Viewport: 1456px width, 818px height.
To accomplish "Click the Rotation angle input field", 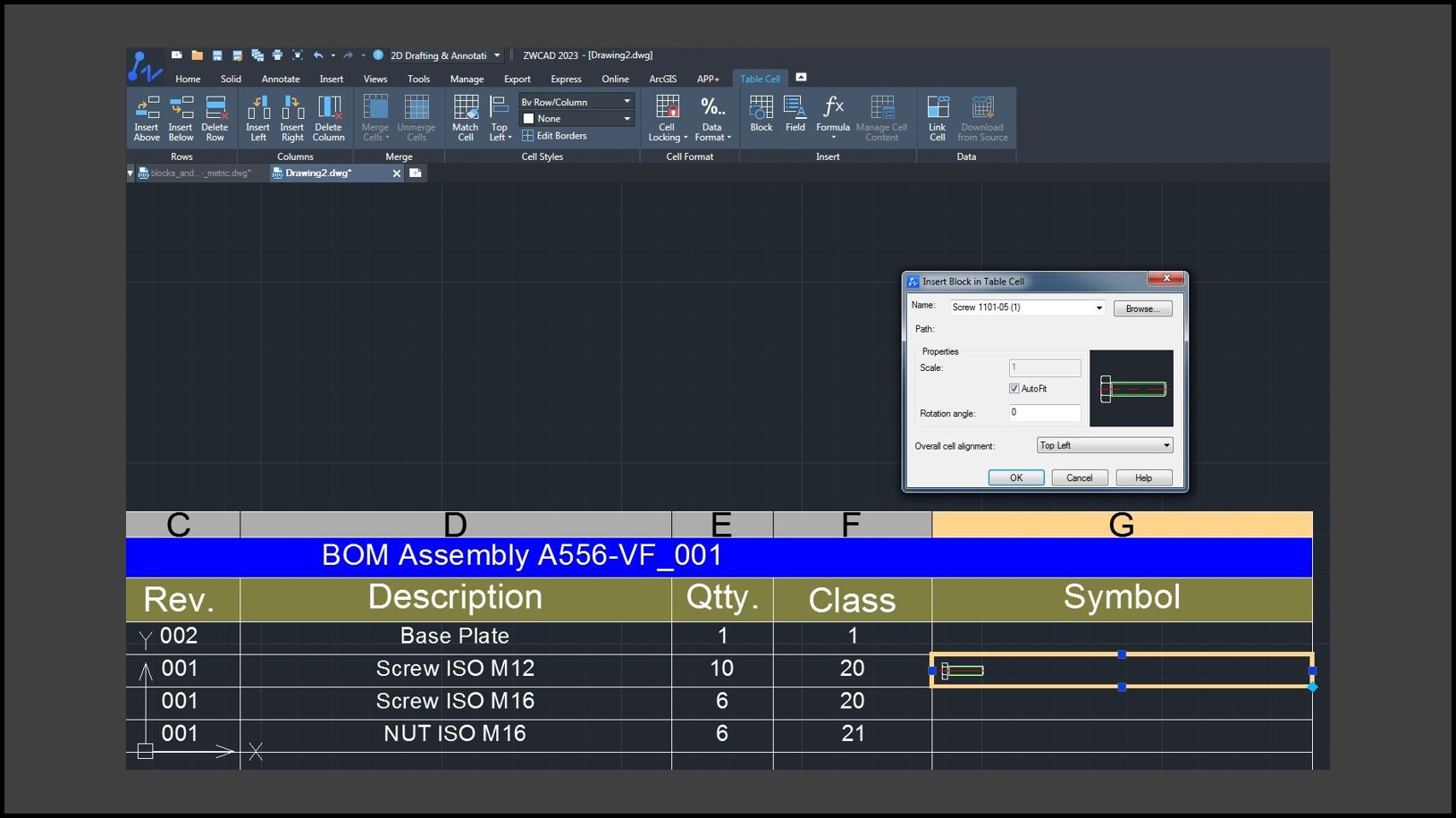I will click(1044, 413).
